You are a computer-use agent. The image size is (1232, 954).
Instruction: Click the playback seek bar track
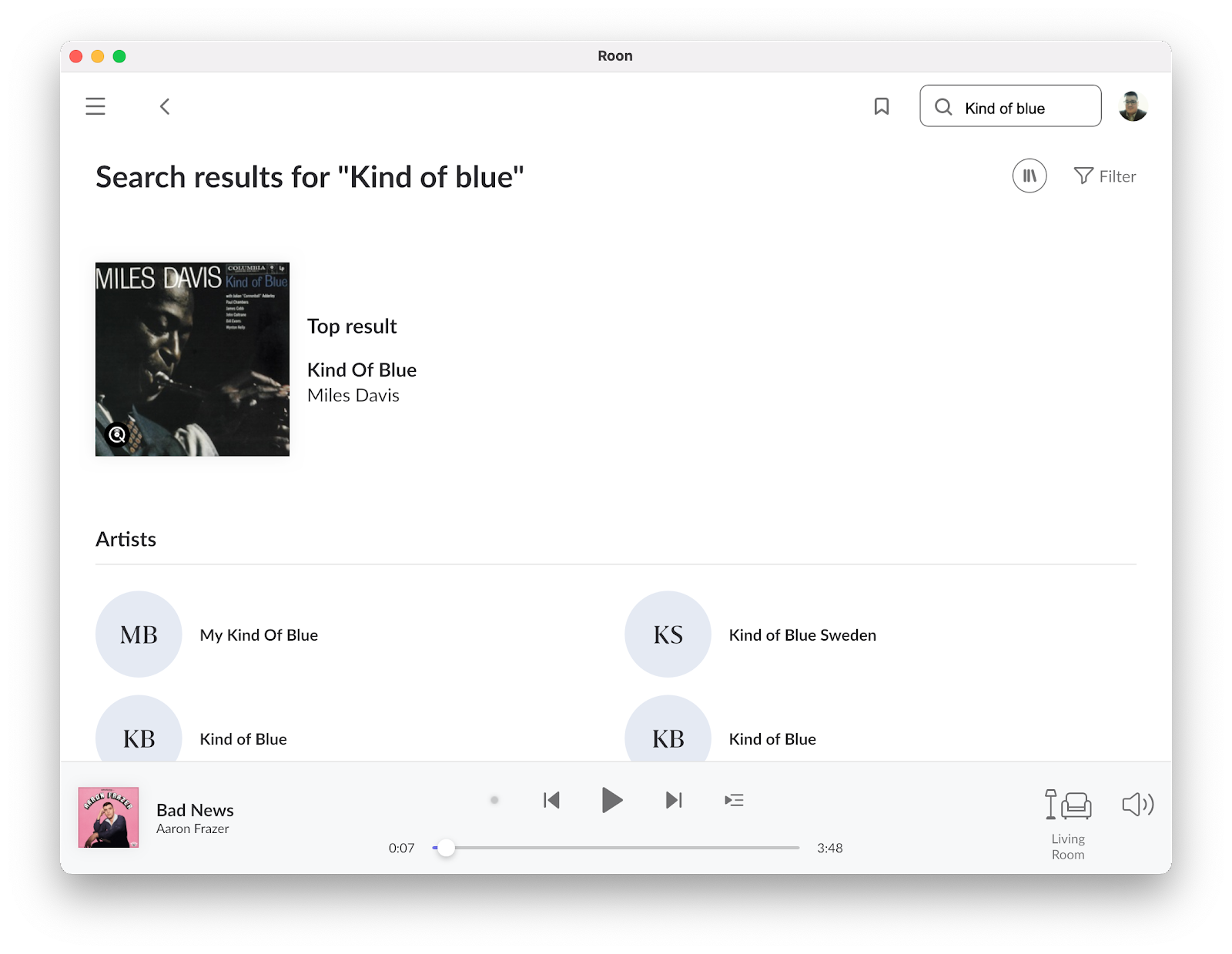[x=616, y=848]
